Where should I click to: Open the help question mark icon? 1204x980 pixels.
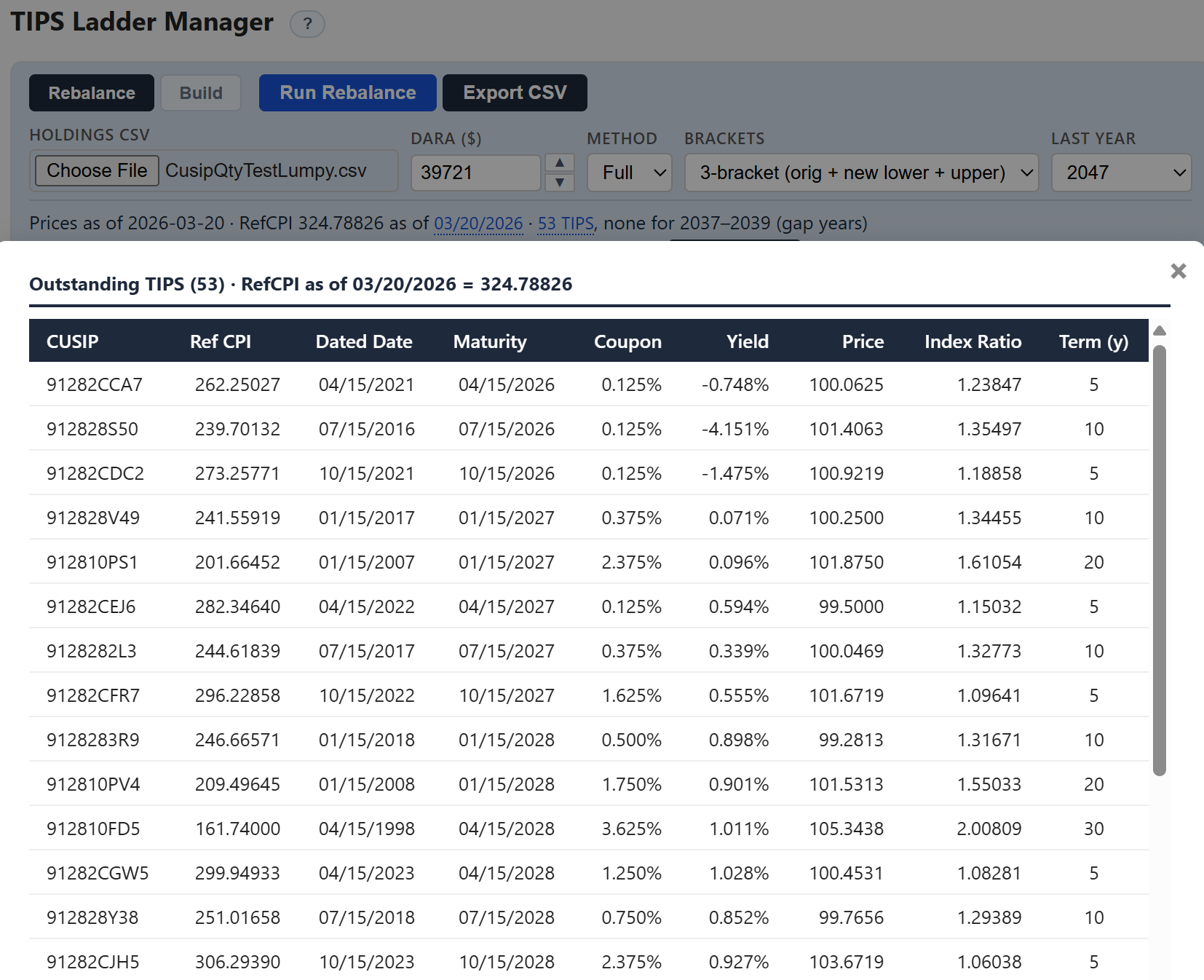(x=307, y=24)
